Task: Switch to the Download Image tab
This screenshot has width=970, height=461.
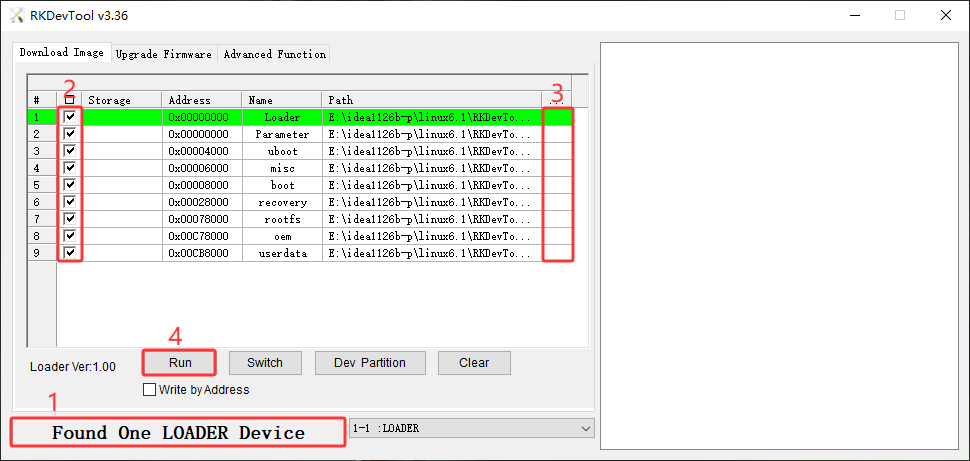Action: [62, 53]
